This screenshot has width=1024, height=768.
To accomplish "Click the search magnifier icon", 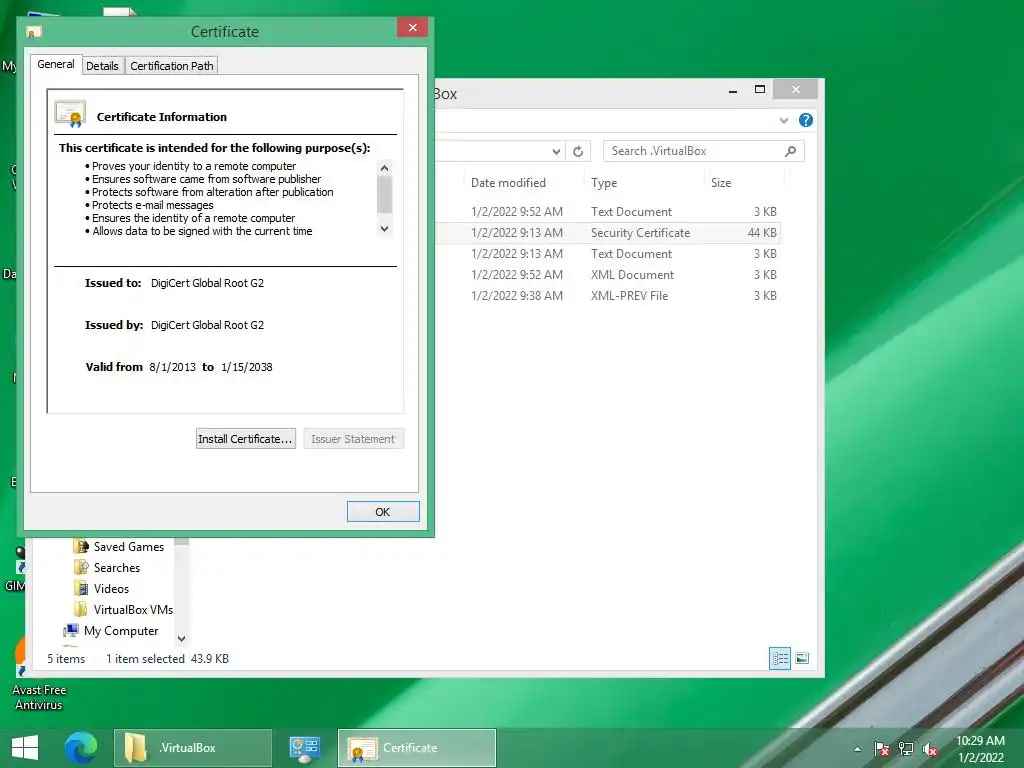I will pyautogui.click(x=791, y=151).
